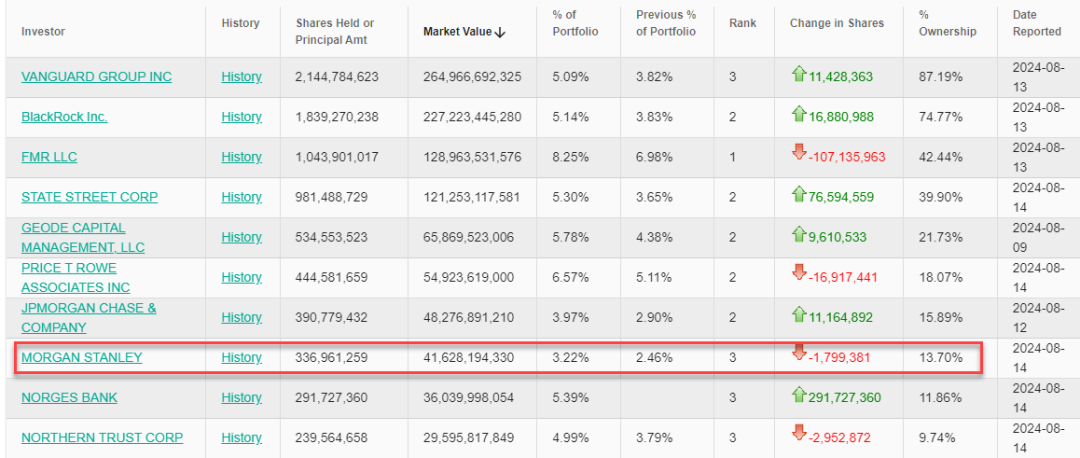Click the % of Portfolio header

click(575, 23)
